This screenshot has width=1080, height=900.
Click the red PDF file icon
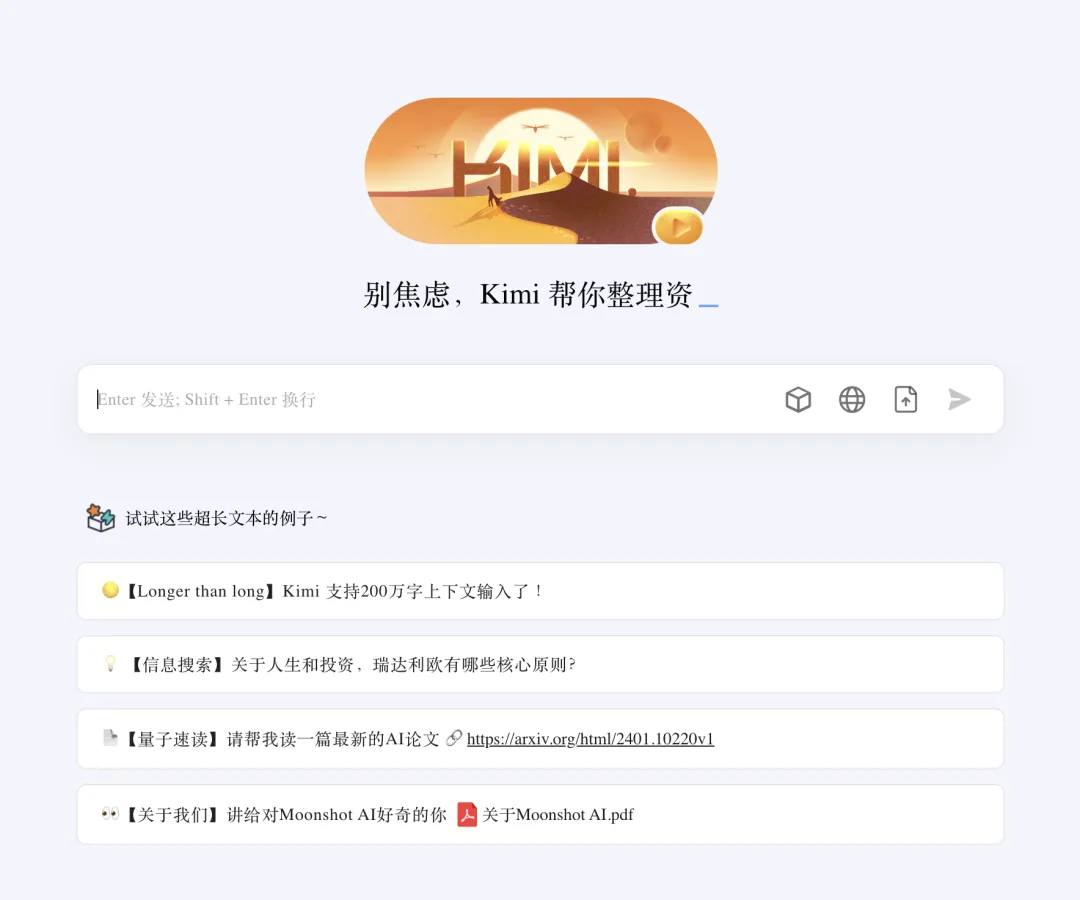coord(467,815)
